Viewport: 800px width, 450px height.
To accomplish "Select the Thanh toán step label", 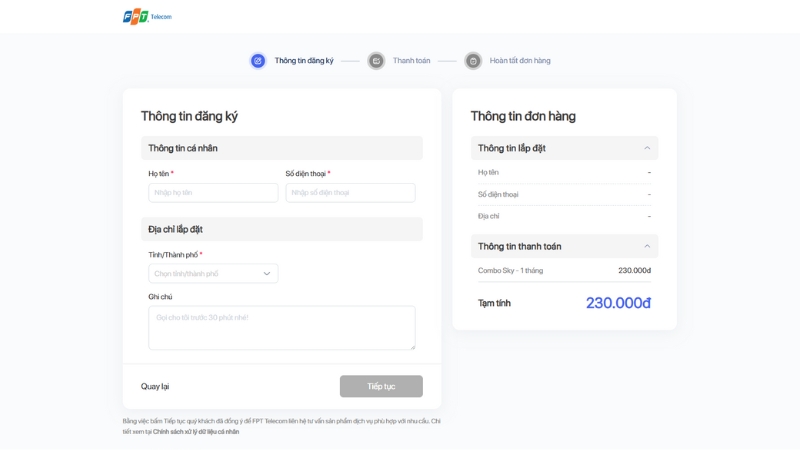I will 411,61.
